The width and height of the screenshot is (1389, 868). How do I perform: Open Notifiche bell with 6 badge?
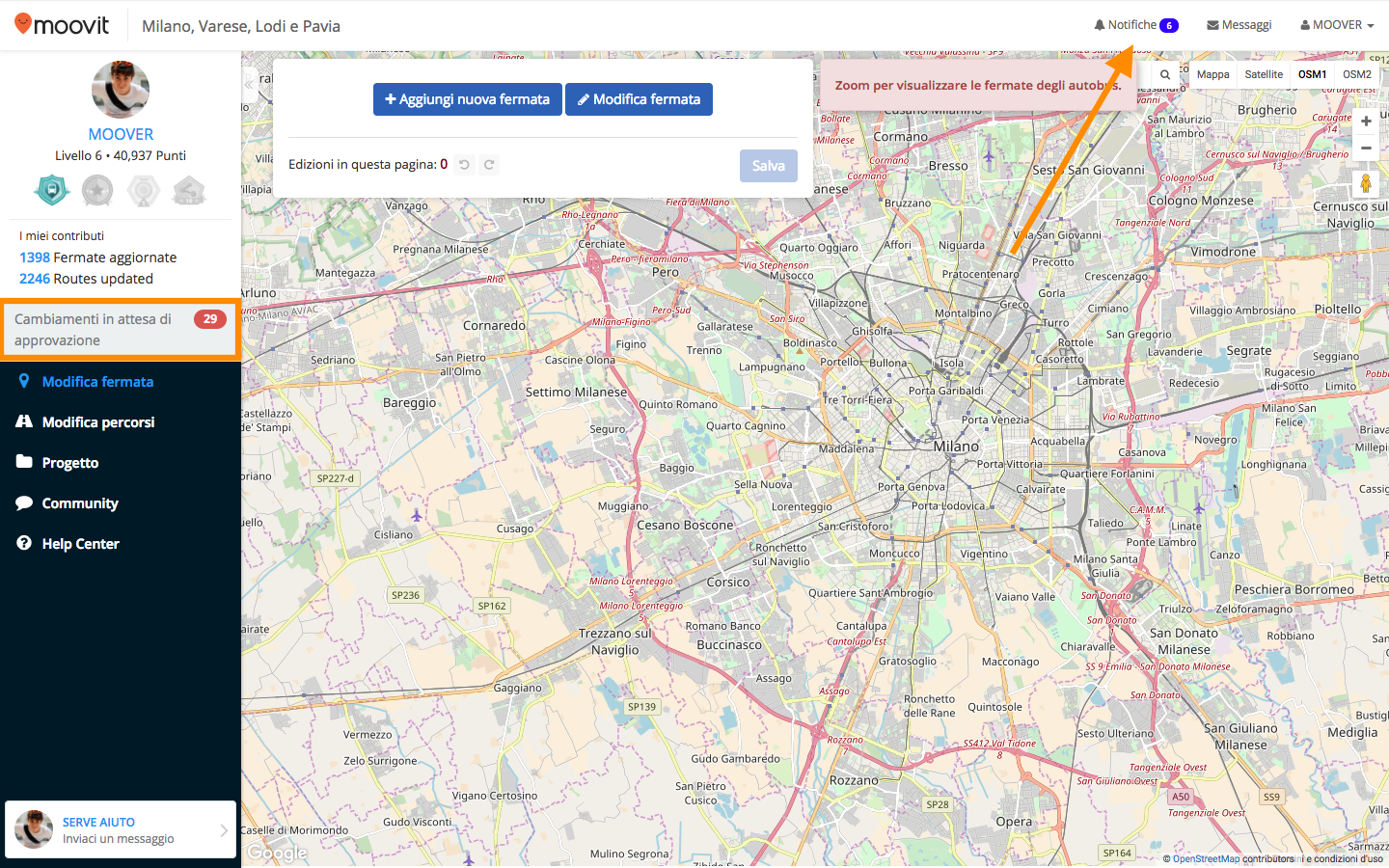tap(1135, 25)
